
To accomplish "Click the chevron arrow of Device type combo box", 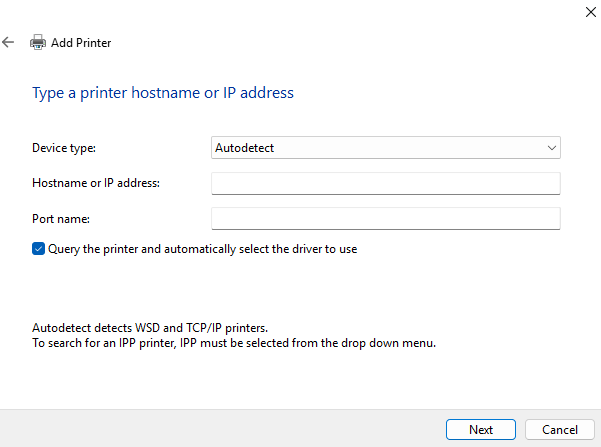I will click(551, 148).
